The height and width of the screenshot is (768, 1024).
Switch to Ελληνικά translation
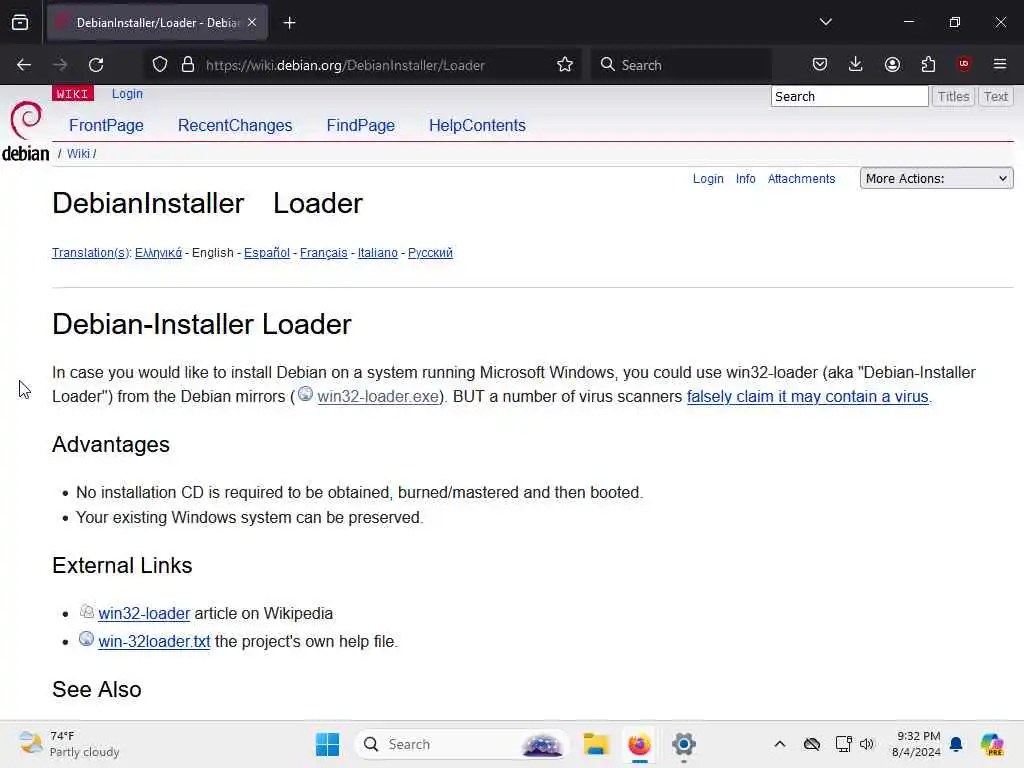(x=159, y=253)
